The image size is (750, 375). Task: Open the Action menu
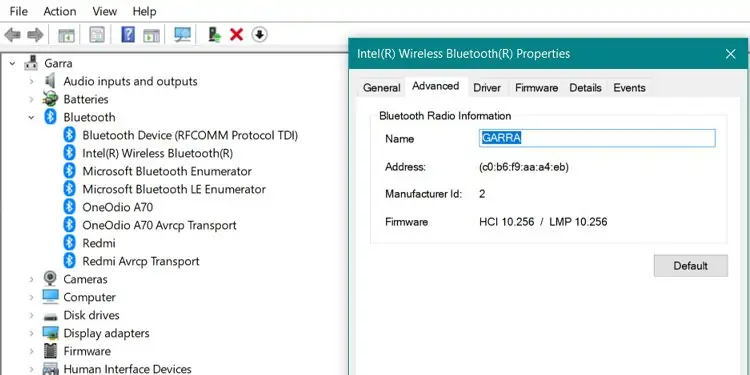(60, 11)
